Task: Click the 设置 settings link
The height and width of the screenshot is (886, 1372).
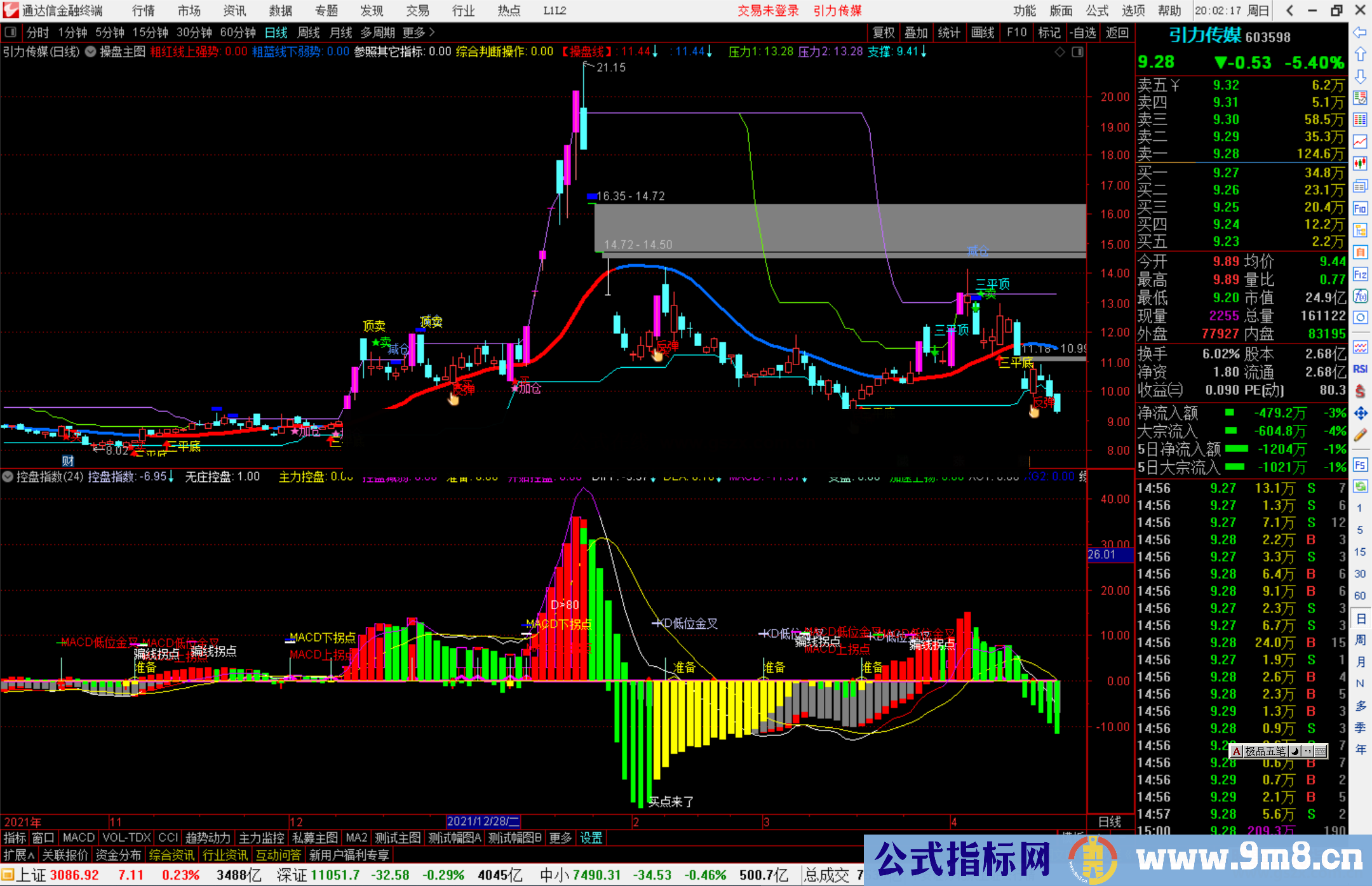Action: coord(590,838)
